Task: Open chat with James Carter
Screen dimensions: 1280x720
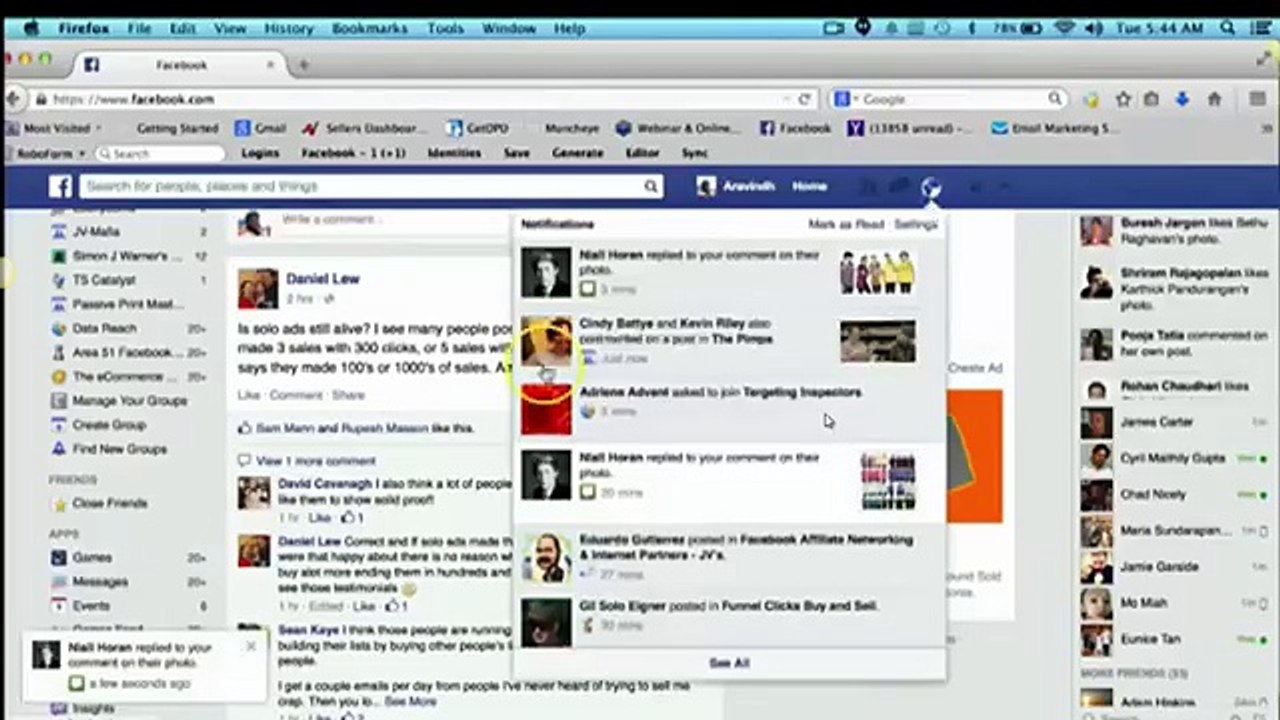Action: click(x=1174, y=422)
